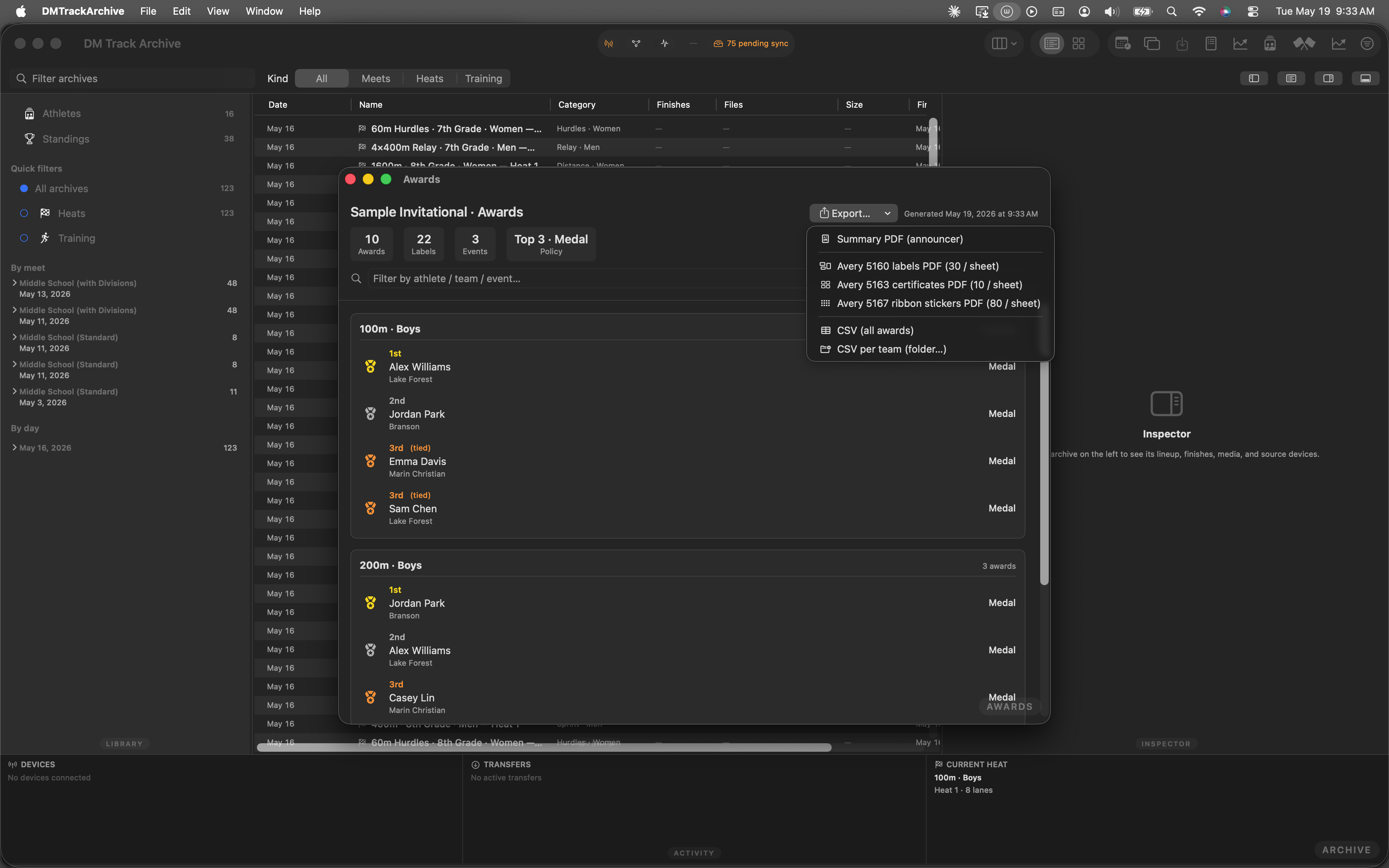Click flag icon of 4×400m Relay row
This screenshot has height=868, width=1389.
click(x=362, y=147)
